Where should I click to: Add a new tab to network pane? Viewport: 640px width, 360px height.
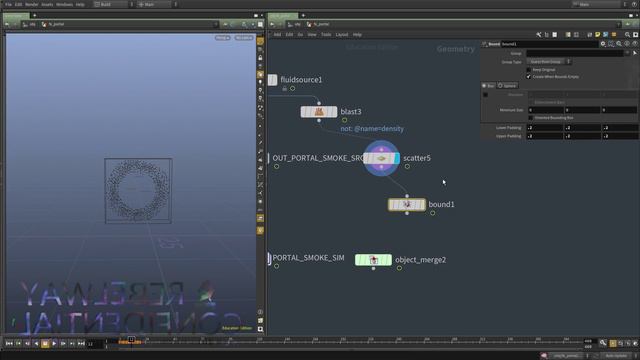pos(303,16)
